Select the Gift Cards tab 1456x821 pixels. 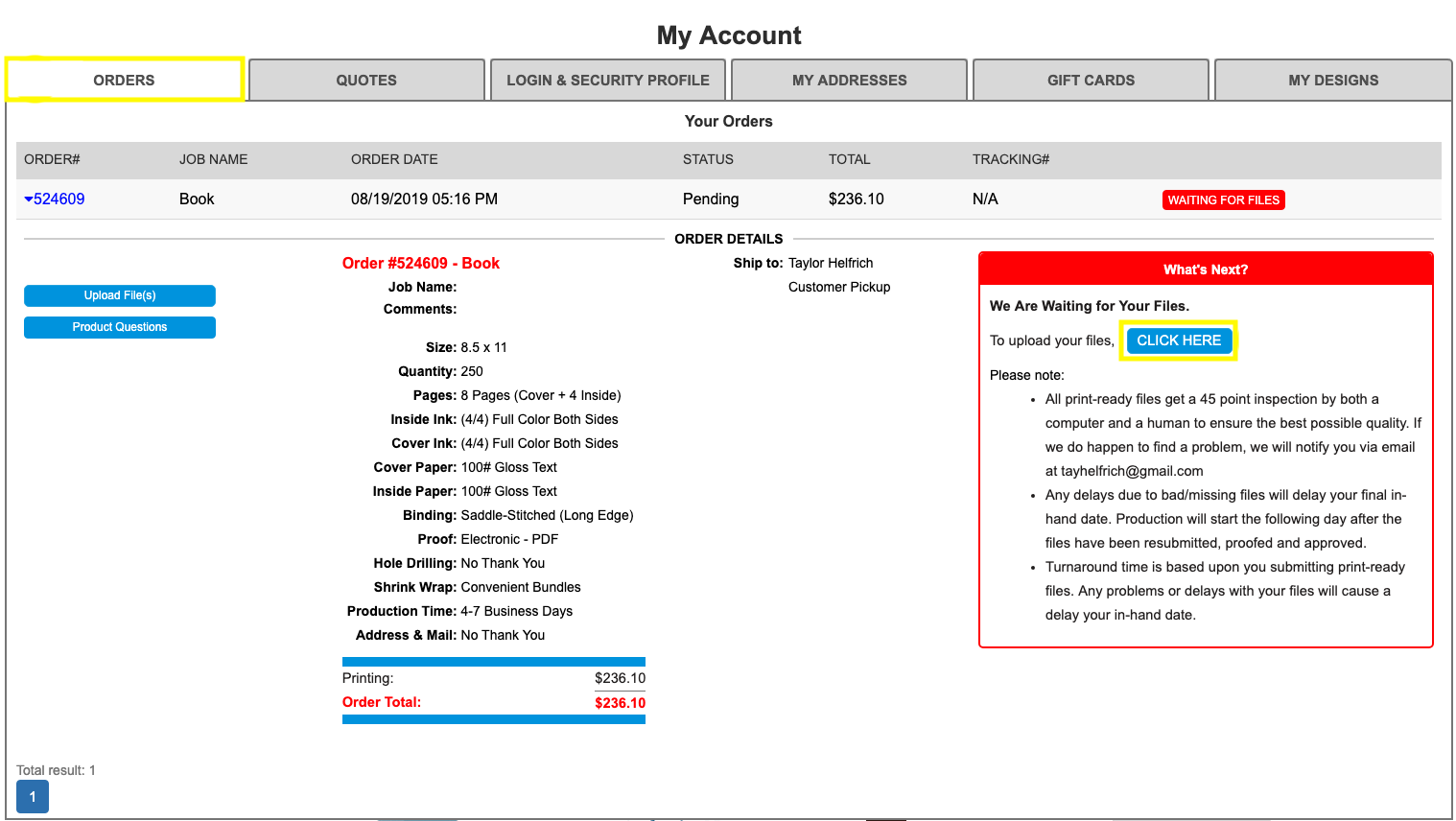[x=1091, y=81]
